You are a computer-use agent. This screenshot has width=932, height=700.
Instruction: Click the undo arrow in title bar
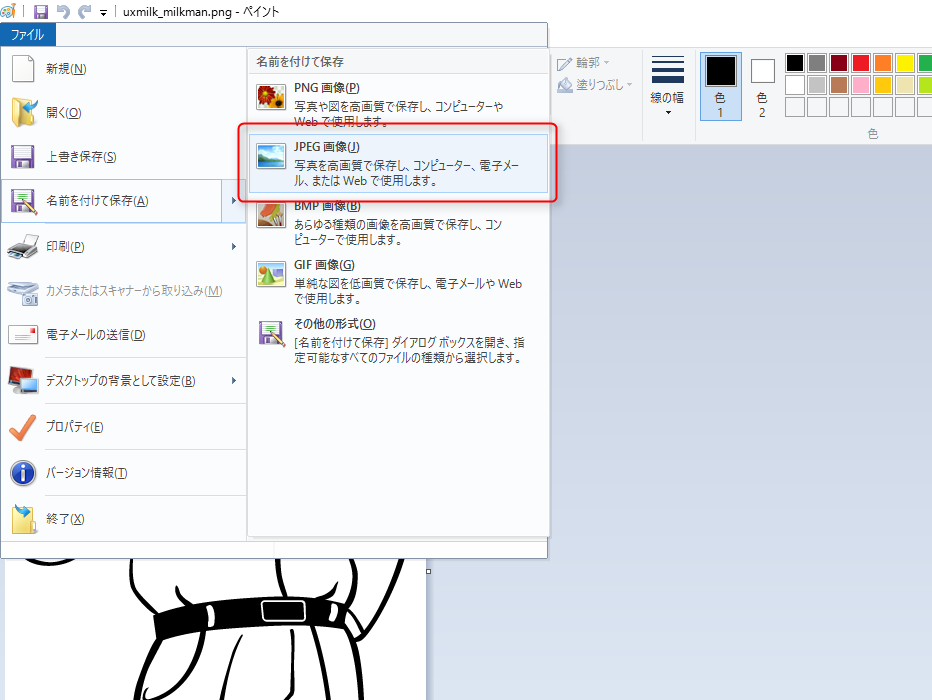click(x=63, y=12)
